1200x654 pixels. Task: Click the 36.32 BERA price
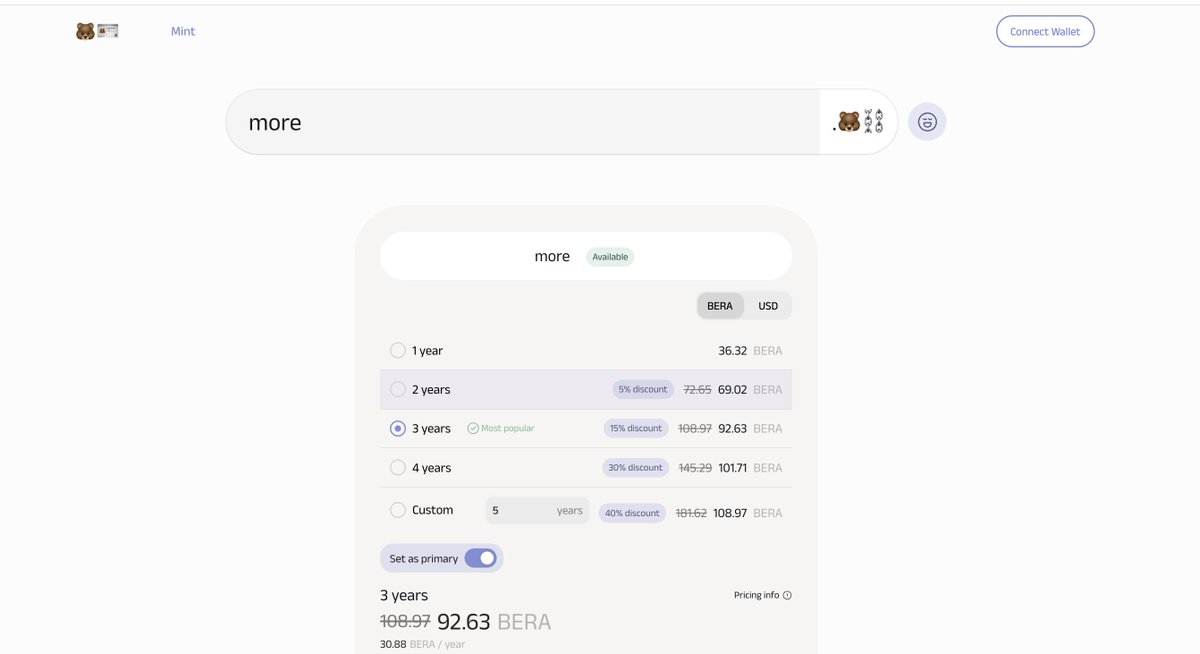(x=750, y=351)
